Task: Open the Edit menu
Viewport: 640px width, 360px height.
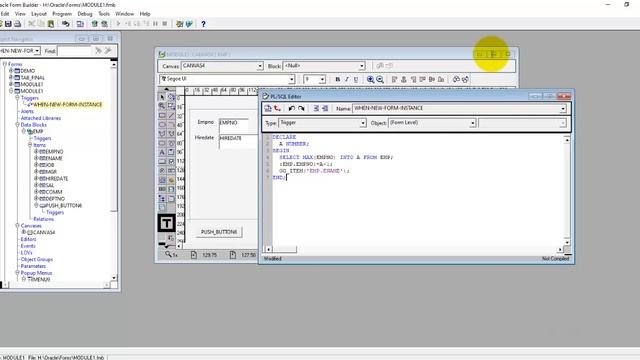Action: 5,14
